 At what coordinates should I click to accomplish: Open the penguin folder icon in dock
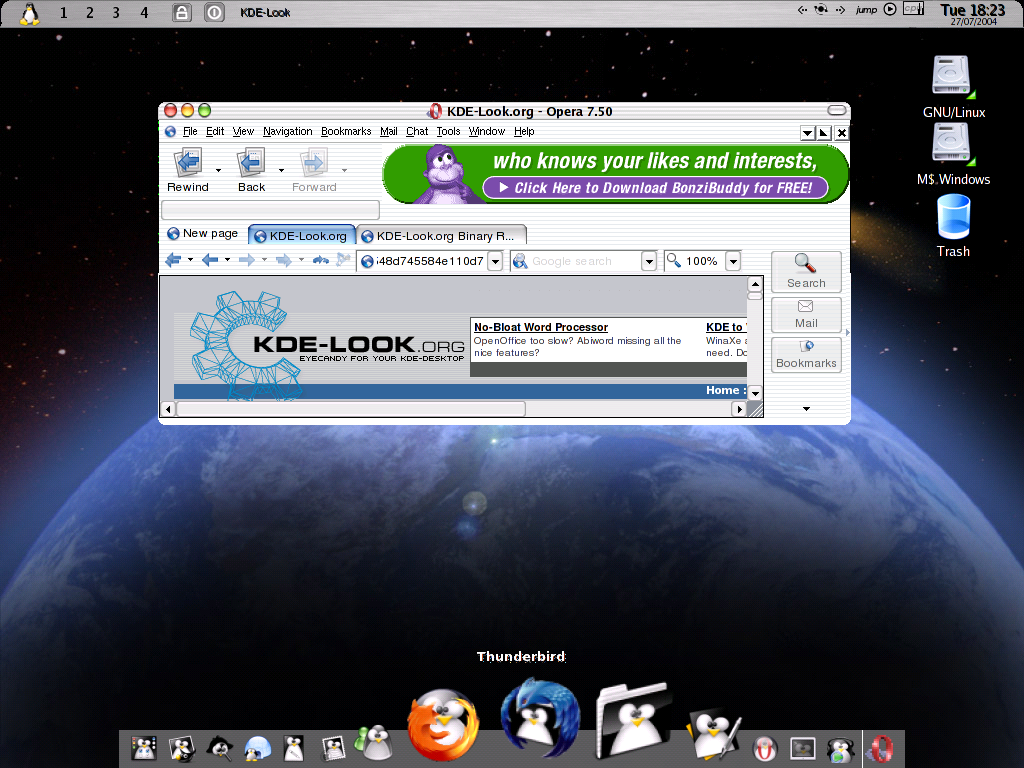point(633,720)
